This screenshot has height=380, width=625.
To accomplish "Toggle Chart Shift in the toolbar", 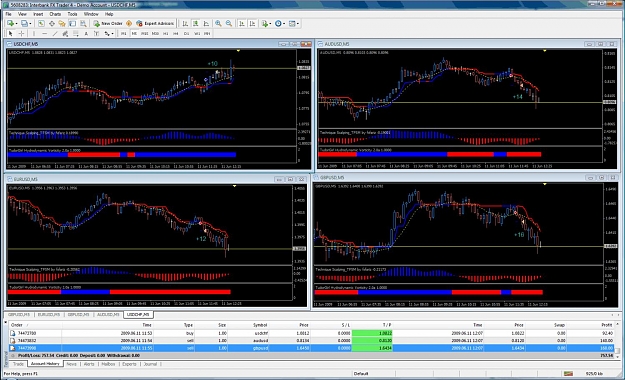I will pyautogui.click(x=252, y=24).
